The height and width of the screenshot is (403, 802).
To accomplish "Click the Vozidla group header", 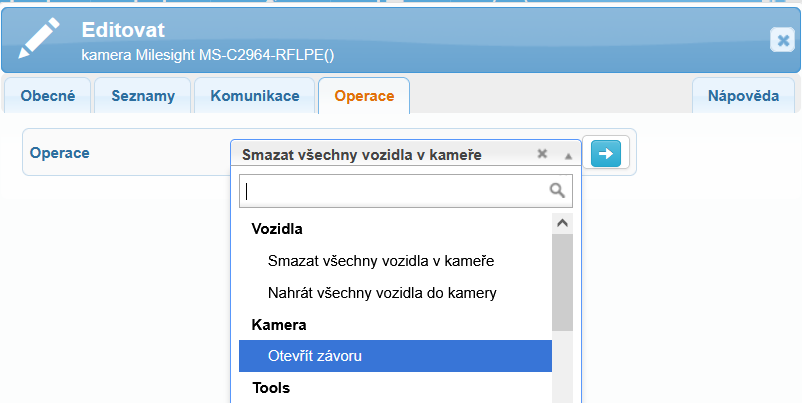I will tap(277, 229).
